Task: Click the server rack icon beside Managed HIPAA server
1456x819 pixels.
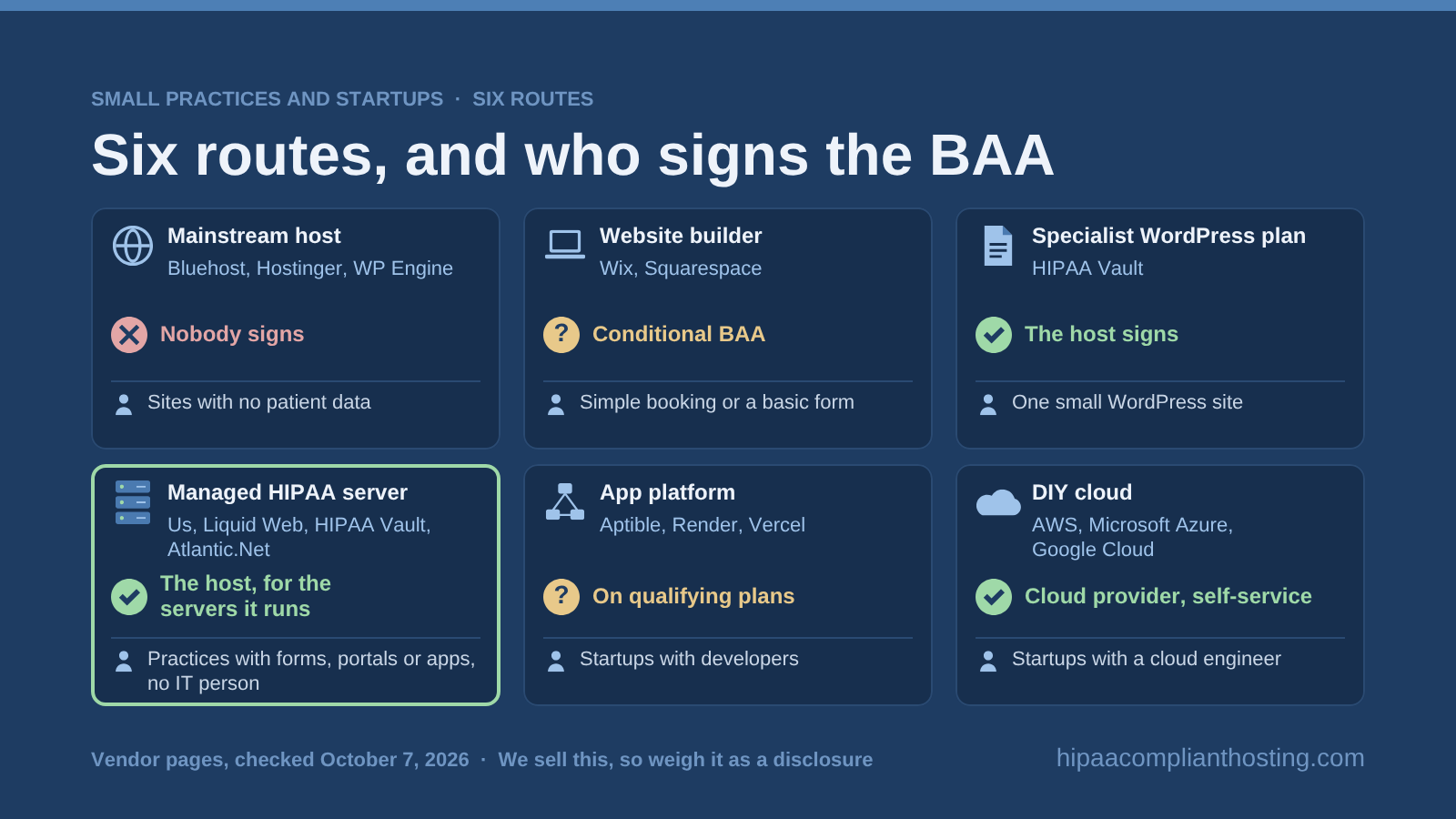Action: pyautogui.click(x=133, y=502)
